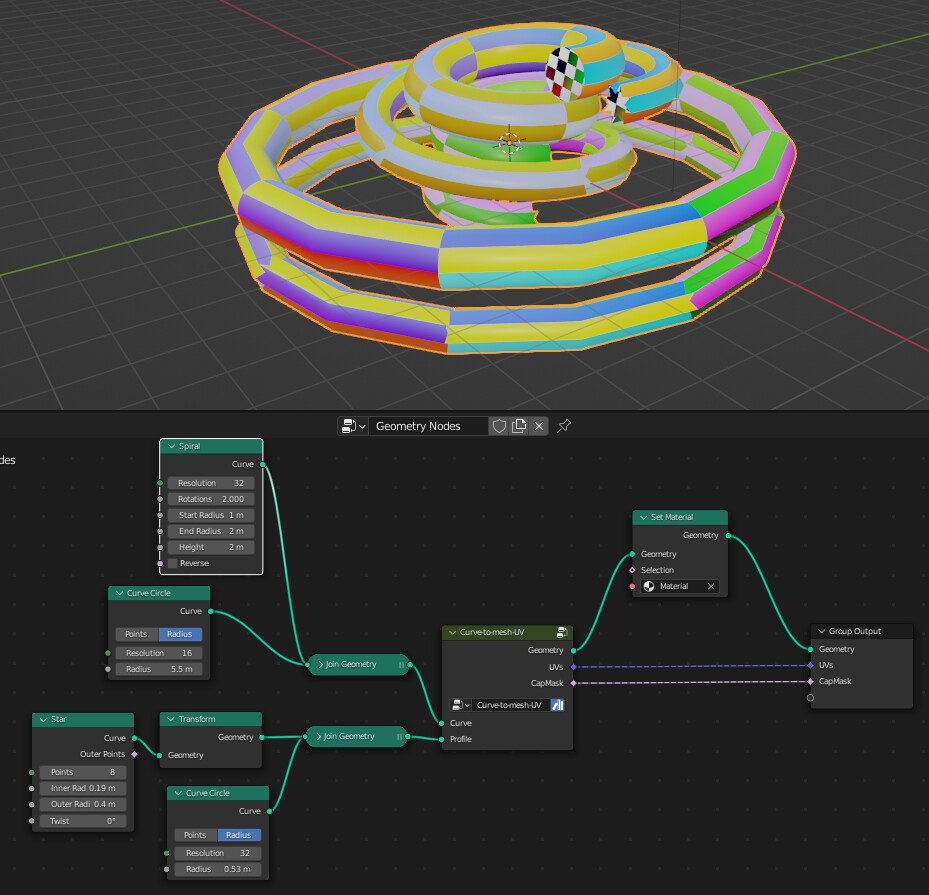The height and width of the screenshot is (895, 929).
Task: Unlink the node tree with the X icon in header
Action: pyautogui.click(x=539, y=425)
